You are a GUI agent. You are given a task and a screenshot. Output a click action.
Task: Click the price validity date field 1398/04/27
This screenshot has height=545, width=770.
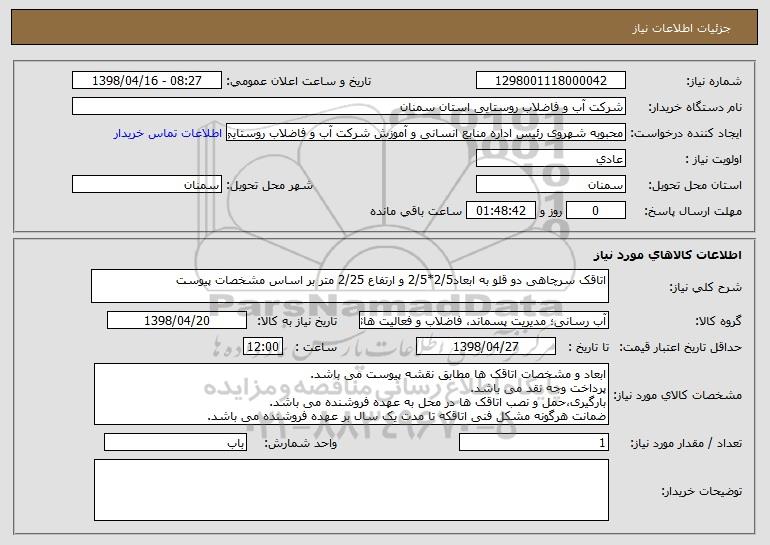tap(486, 347)
